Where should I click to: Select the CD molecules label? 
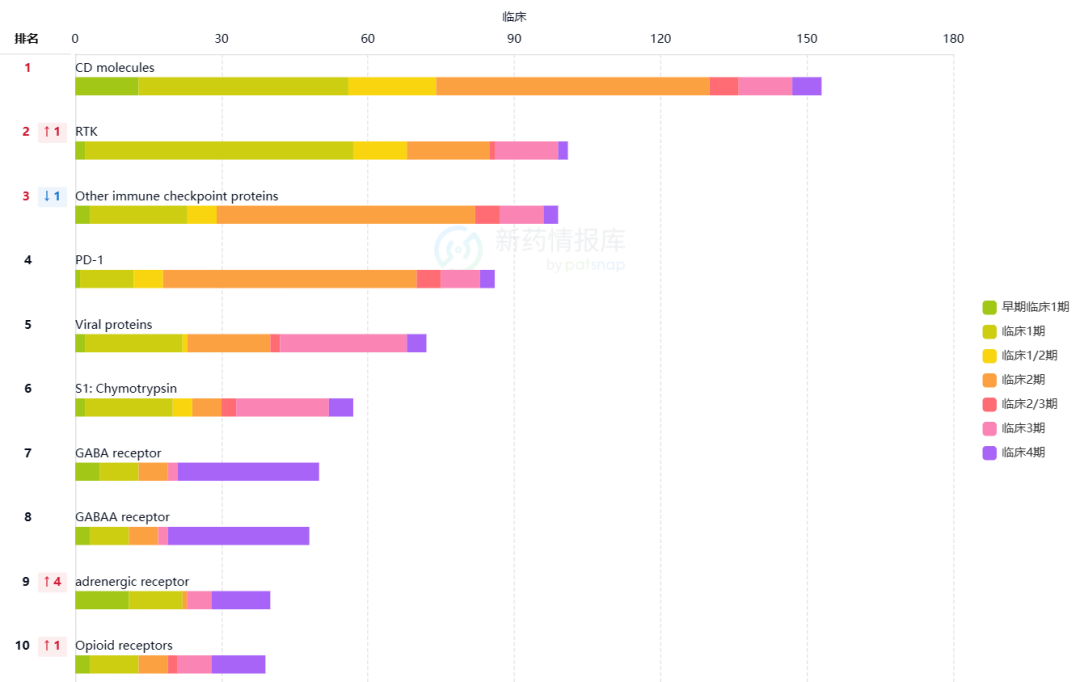click(x=114, y=68)
